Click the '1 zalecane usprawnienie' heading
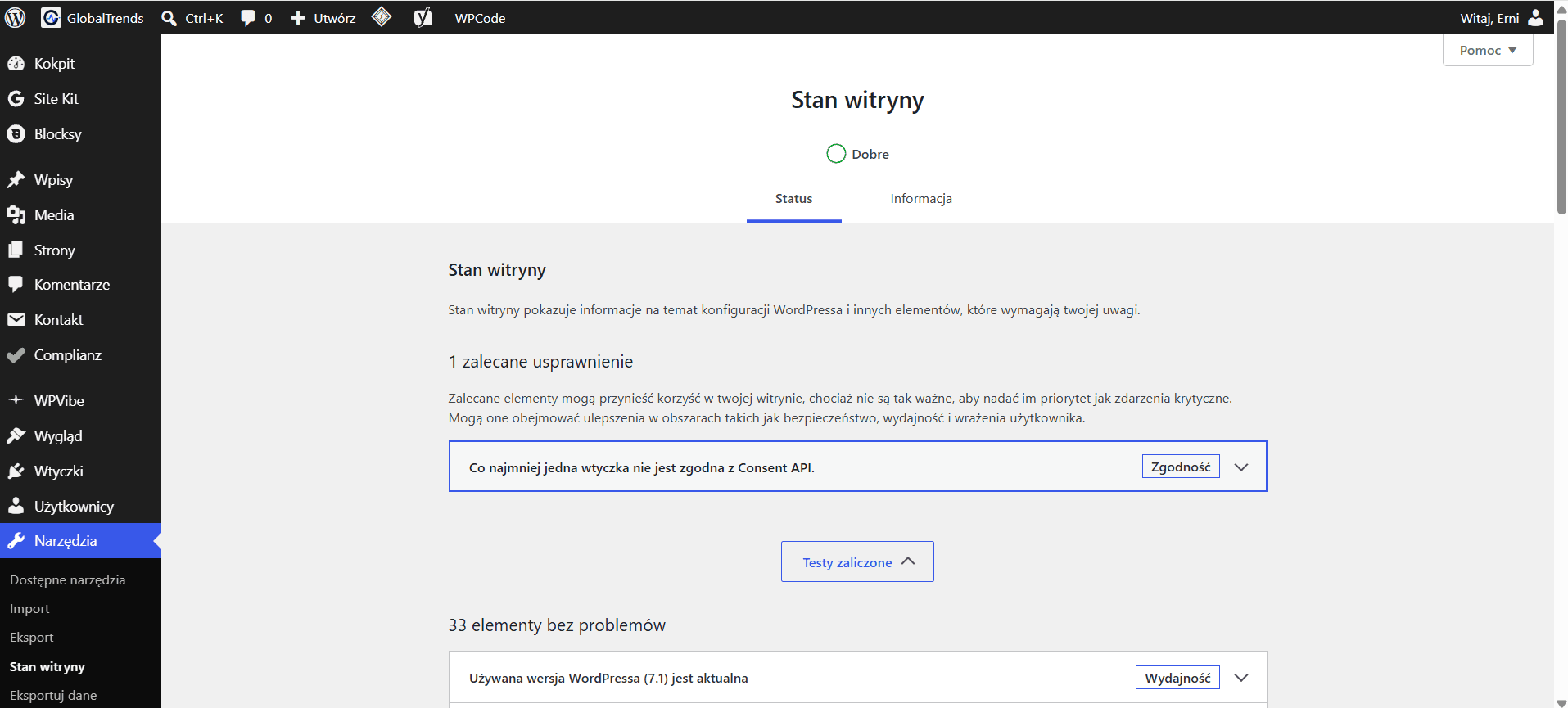The image size is (1568, 708). 540,362
